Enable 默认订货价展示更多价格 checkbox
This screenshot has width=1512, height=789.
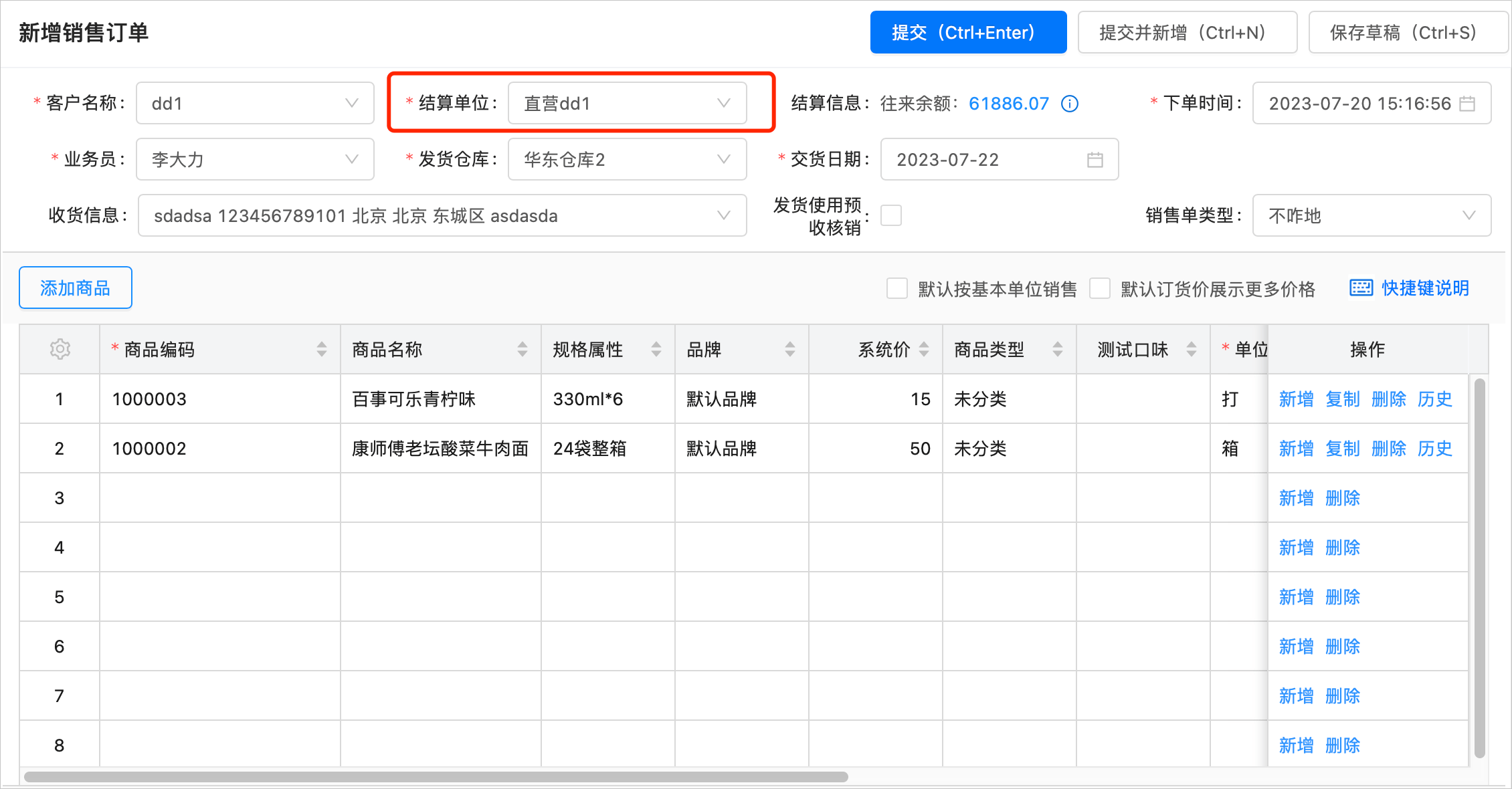pos(1100,288)
